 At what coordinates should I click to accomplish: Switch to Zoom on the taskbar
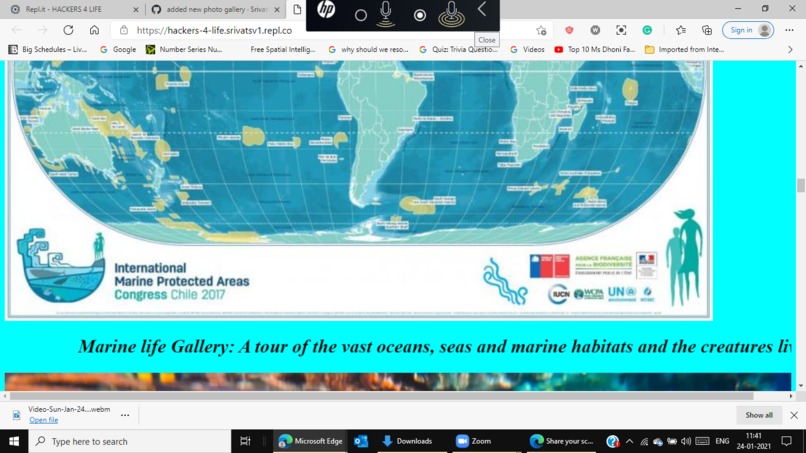[x=474, y=441]
